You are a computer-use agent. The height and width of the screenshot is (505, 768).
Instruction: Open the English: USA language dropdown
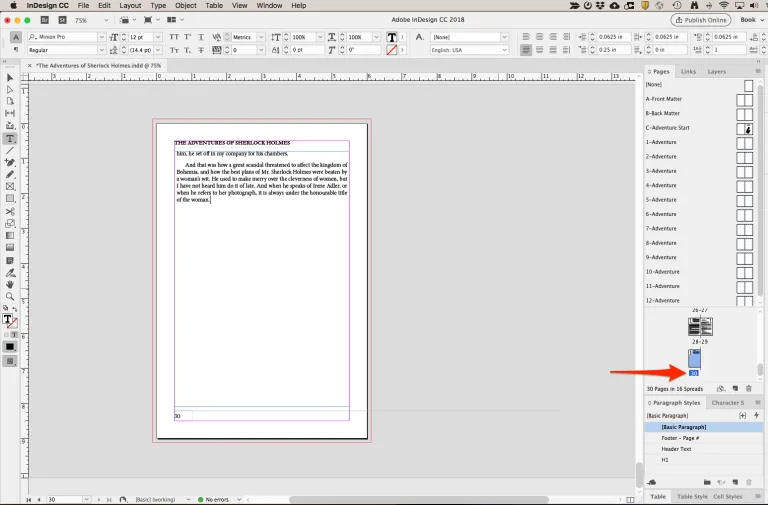click(504, 50)
